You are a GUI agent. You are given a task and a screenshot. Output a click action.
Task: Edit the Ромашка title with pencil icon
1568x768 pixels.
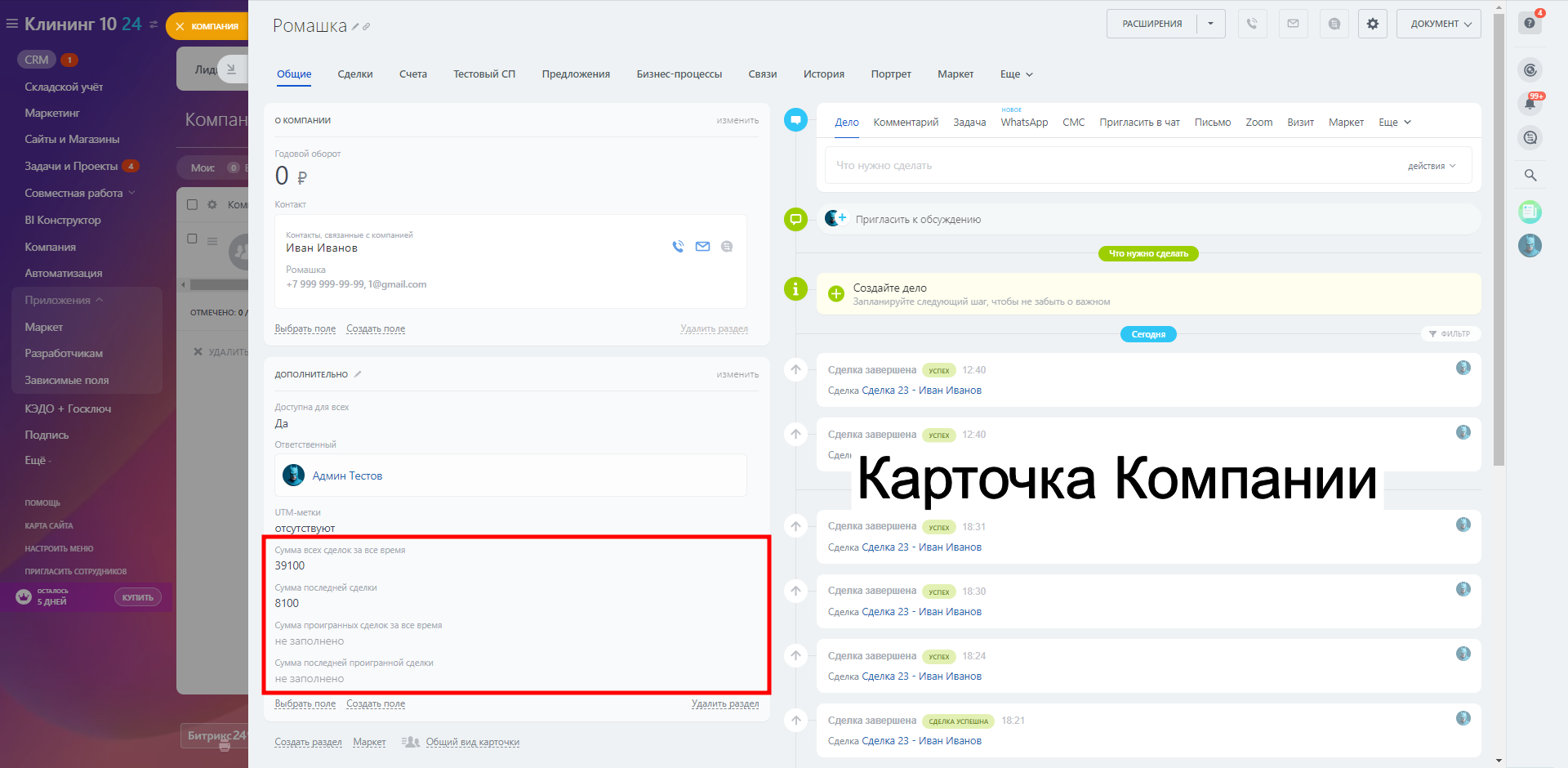coord(355,27)
